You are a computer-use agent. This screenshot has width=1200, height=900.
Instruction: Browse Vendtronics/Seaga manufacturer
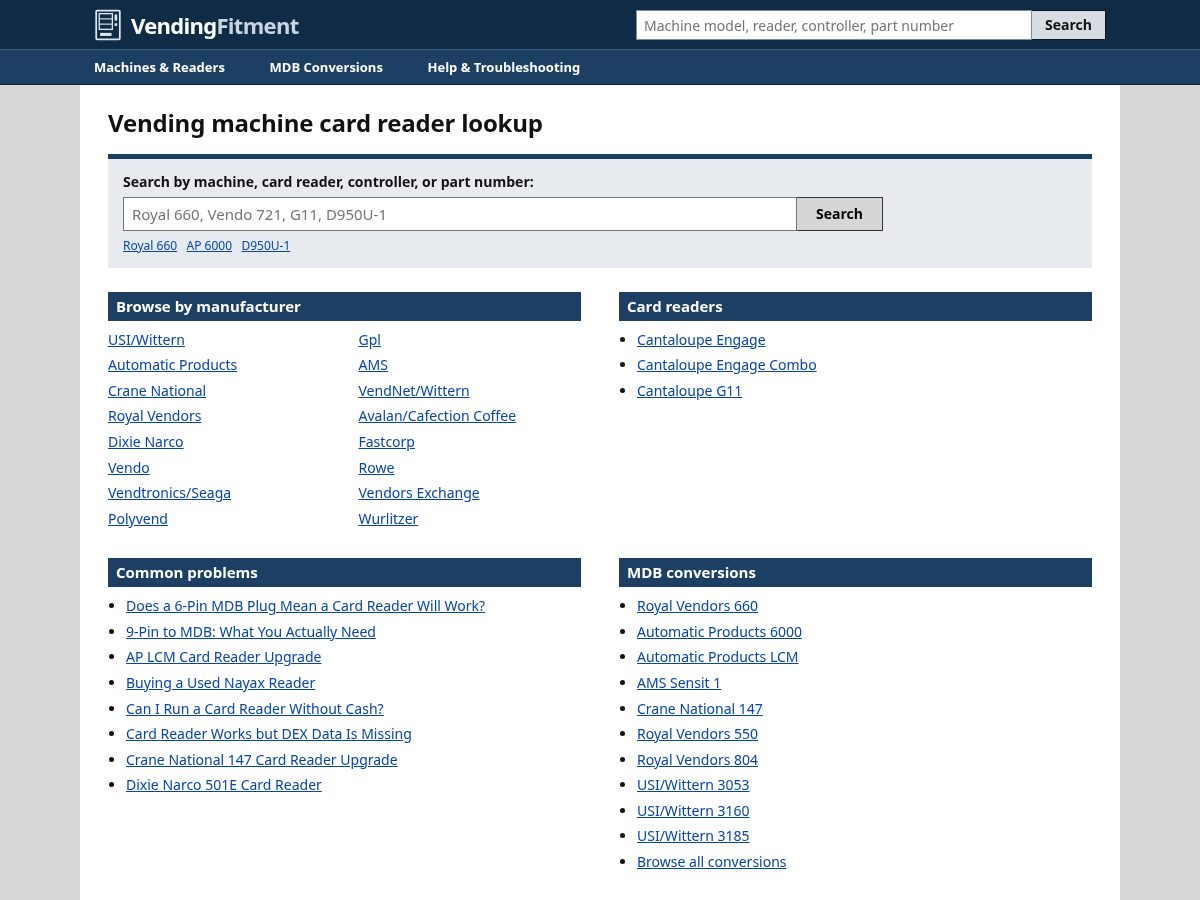coord(169,493)
